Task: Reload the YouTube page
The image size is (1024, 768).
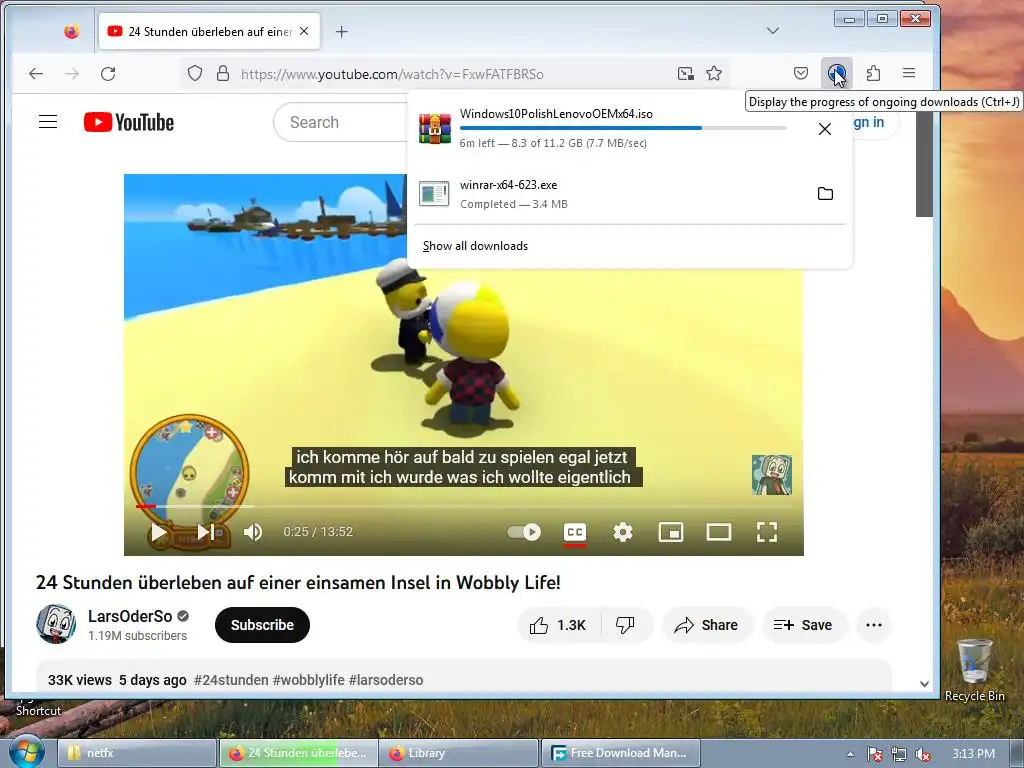Action: pos(108,74)
